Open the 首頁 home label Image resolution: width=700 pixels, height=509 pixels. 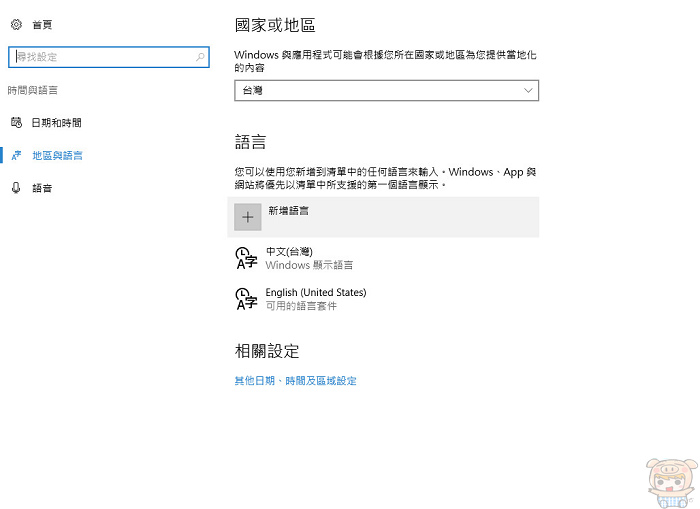click(x=42, y=25)
